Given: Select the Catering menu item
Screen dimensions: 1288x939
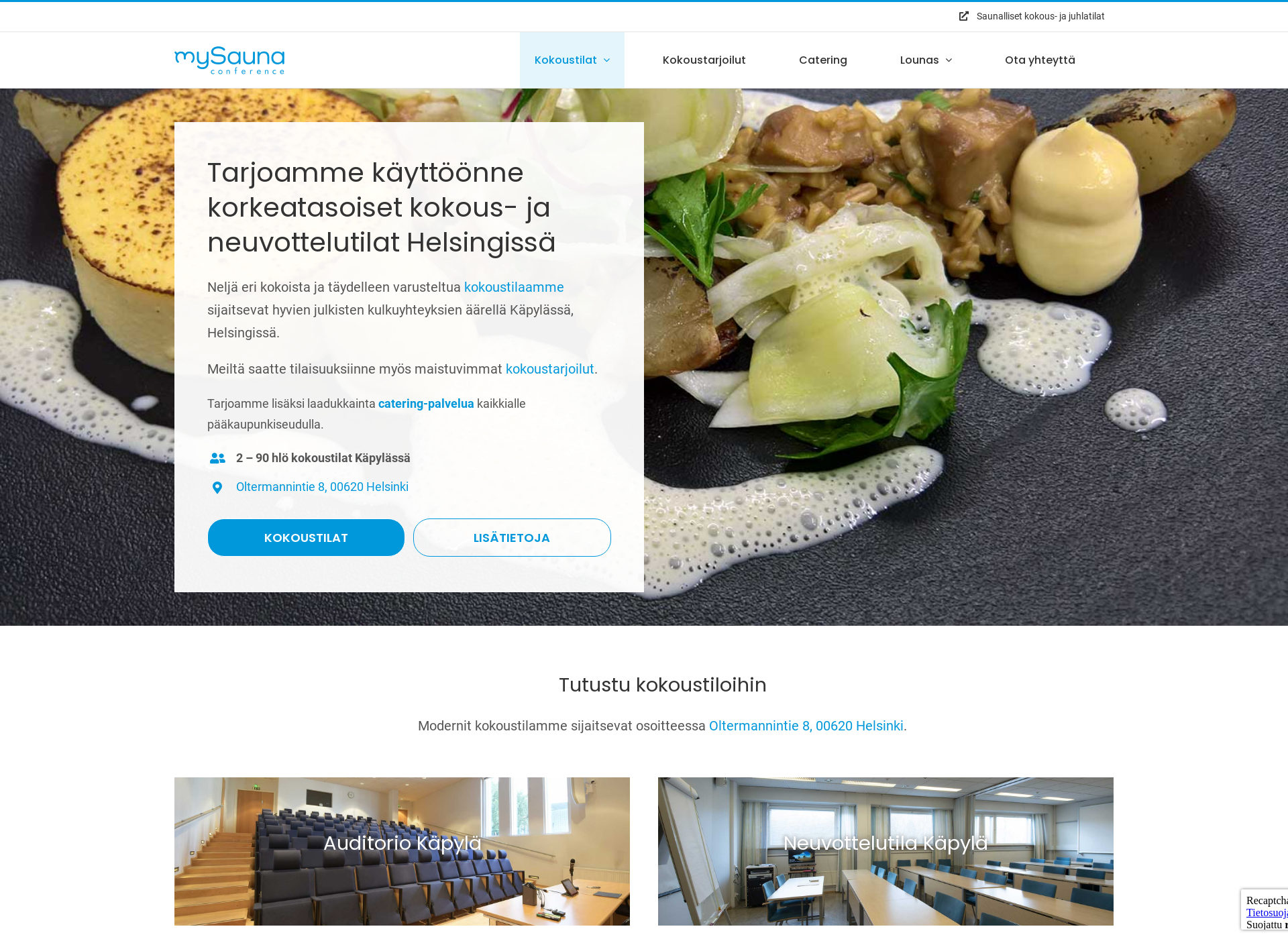Looking at the screenshot, I should click(823, 60).
